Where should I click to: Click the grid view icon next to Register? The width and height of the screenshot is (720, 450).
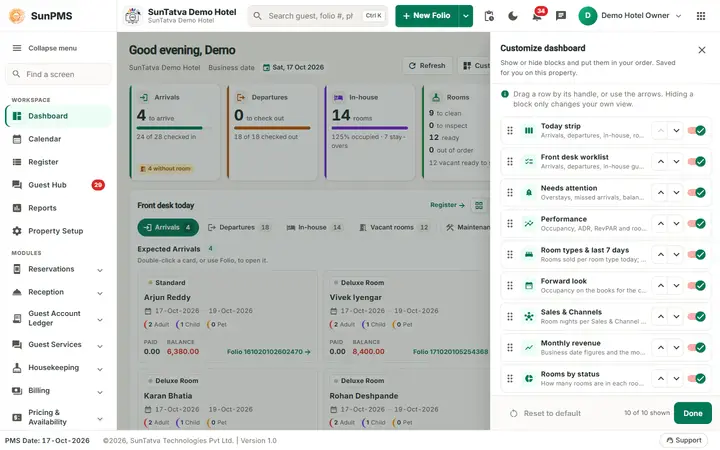pos(479,205)
